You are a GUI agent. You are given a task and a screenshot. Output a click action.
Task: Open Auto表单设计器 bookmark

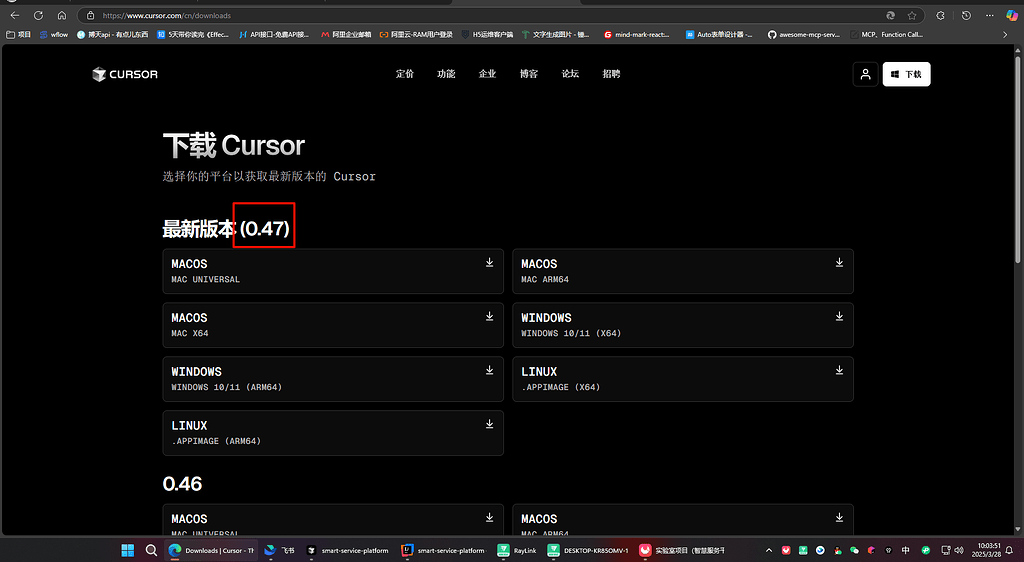719,35
